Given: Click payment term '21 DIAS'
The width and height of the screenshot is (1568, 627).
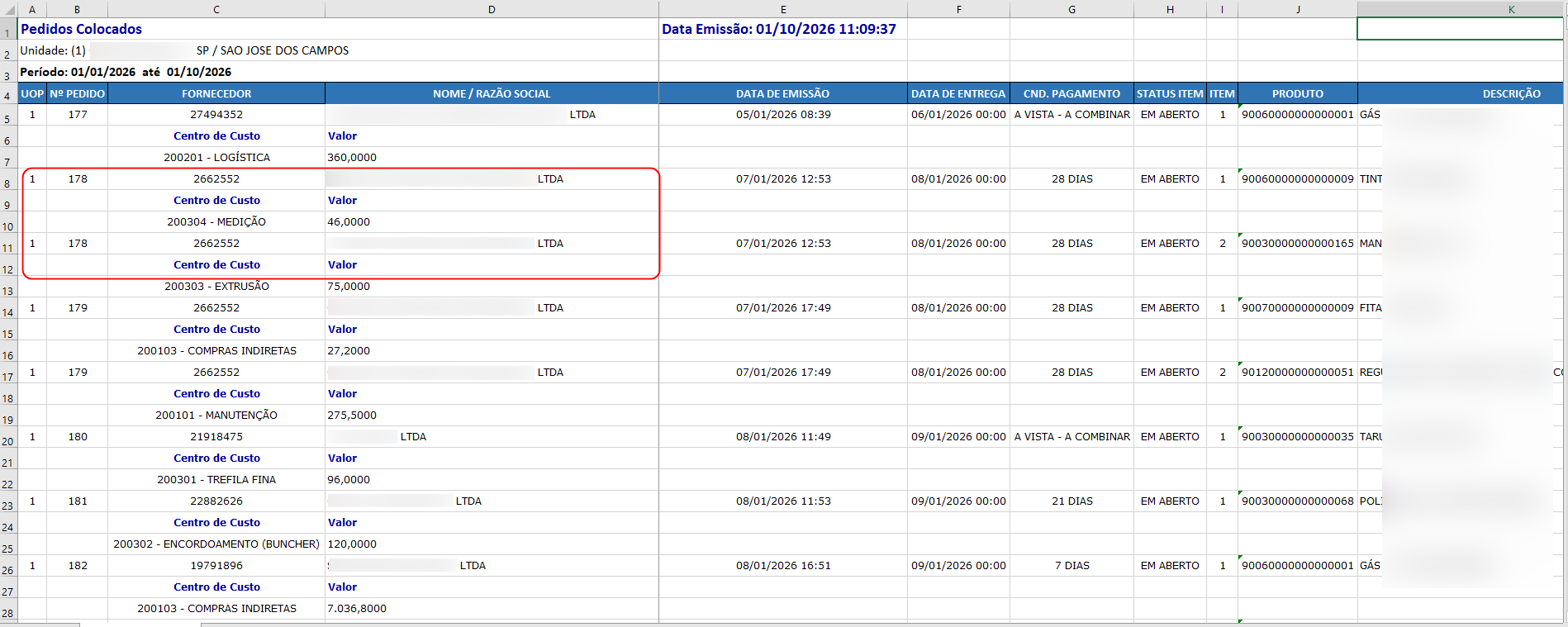Looking at the screenshot, I should pos(1071,501).
